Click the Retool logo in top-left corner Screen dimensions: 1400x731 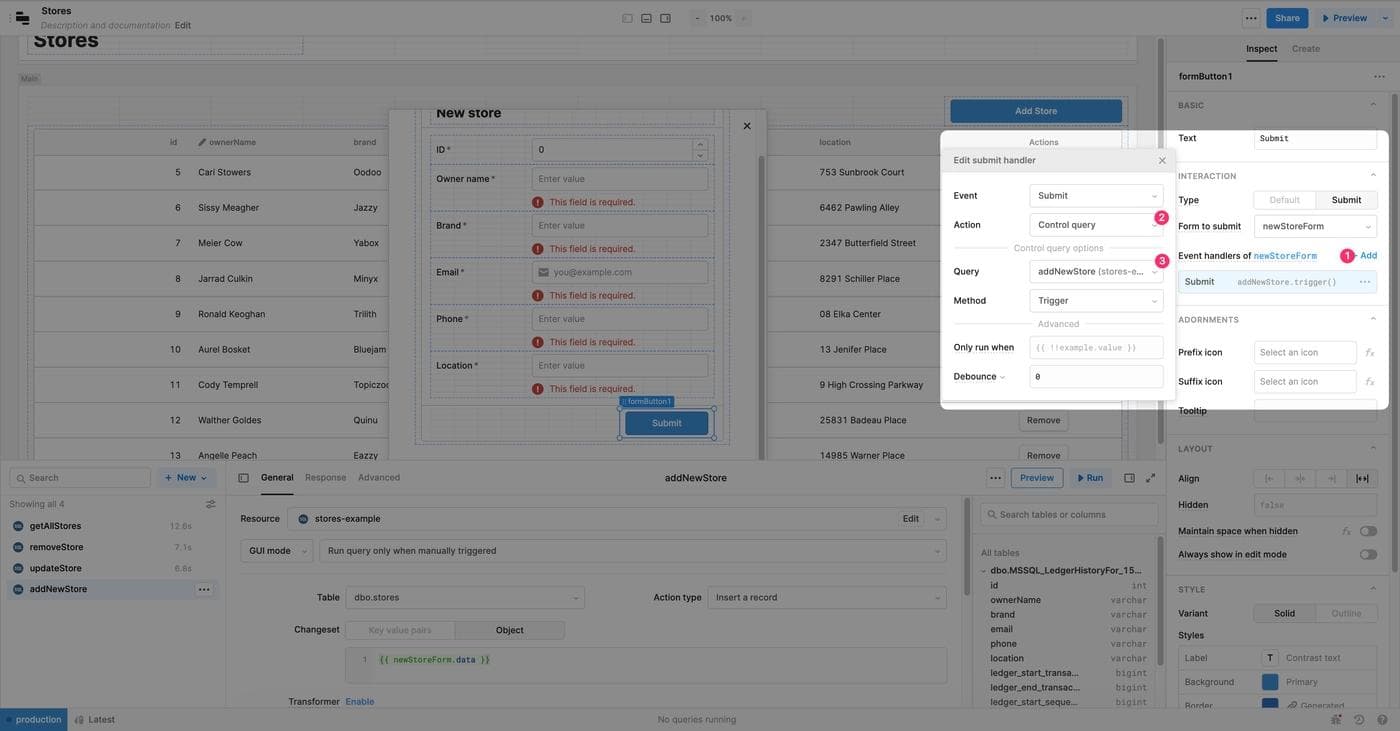click(22, 18)
